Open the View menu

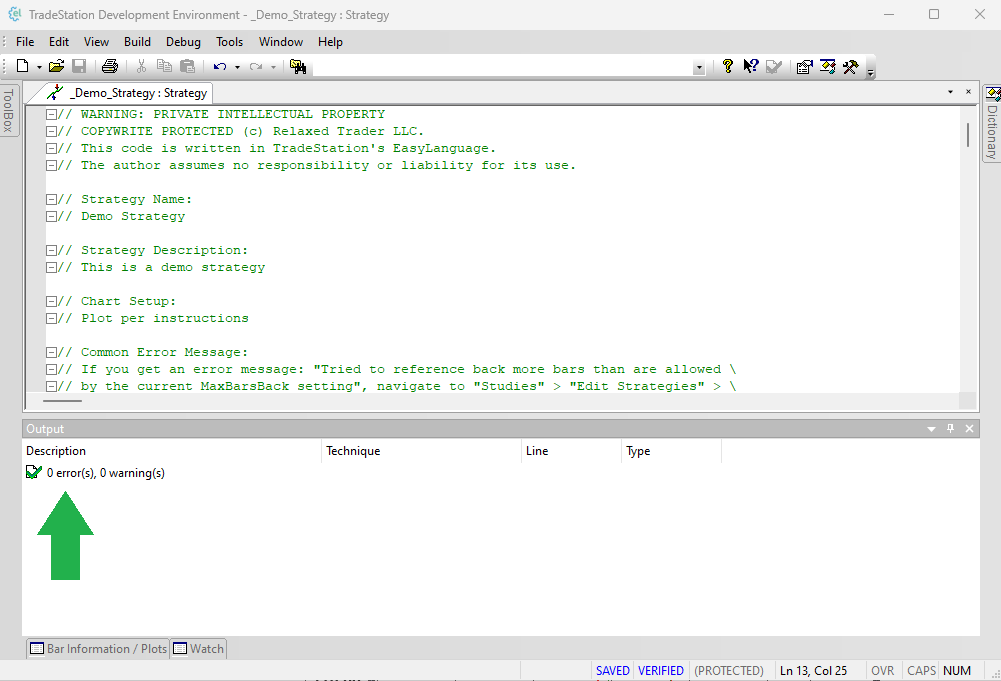(96, 41)
